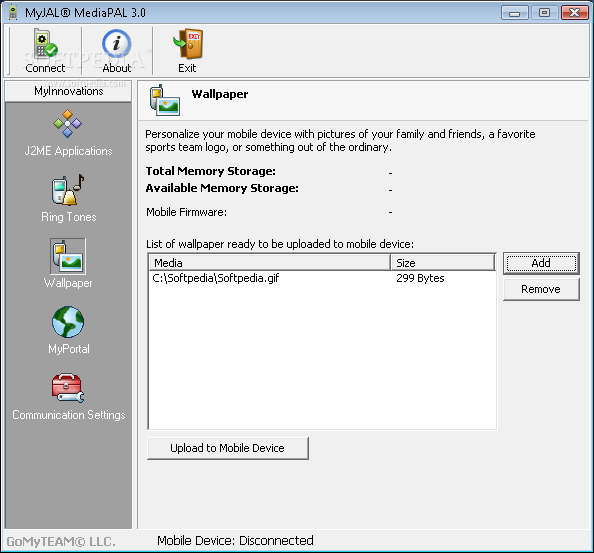Select the C:\Softpedia\Softpedia.gif row
594x553 pixels.
click(x=322, y=278)
